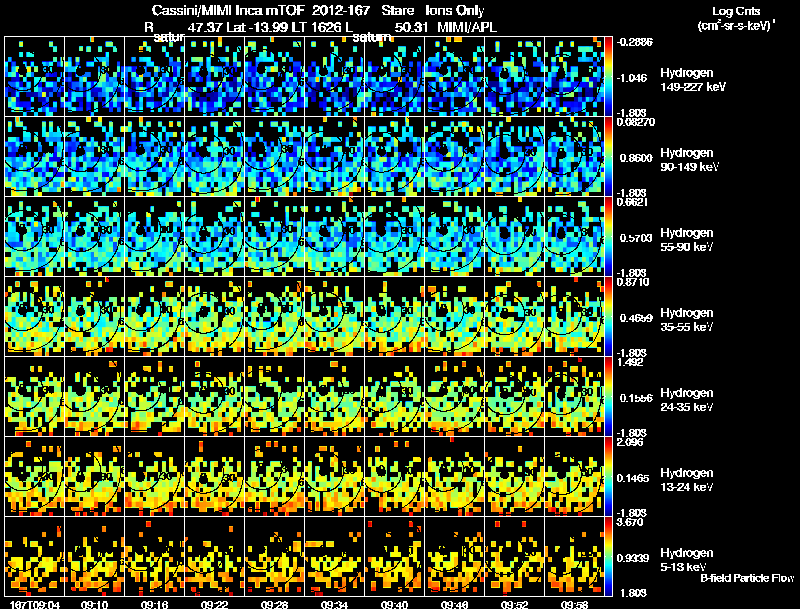Click the '09:46' time label
This screenshot has width=800, height=609.
[455, 605]
